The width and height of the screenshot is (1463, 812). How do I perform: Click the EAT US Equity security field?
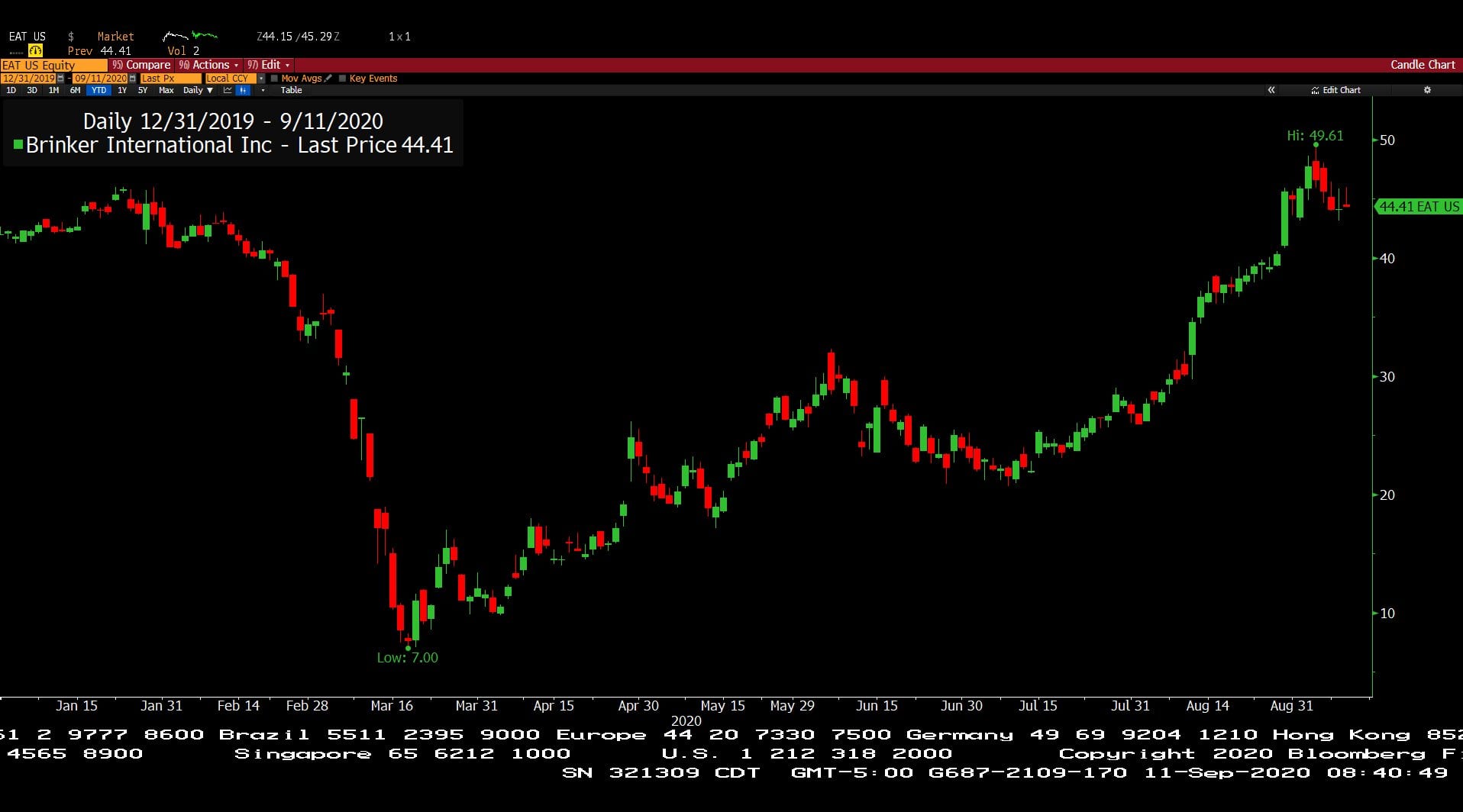(x=53, y=65)
